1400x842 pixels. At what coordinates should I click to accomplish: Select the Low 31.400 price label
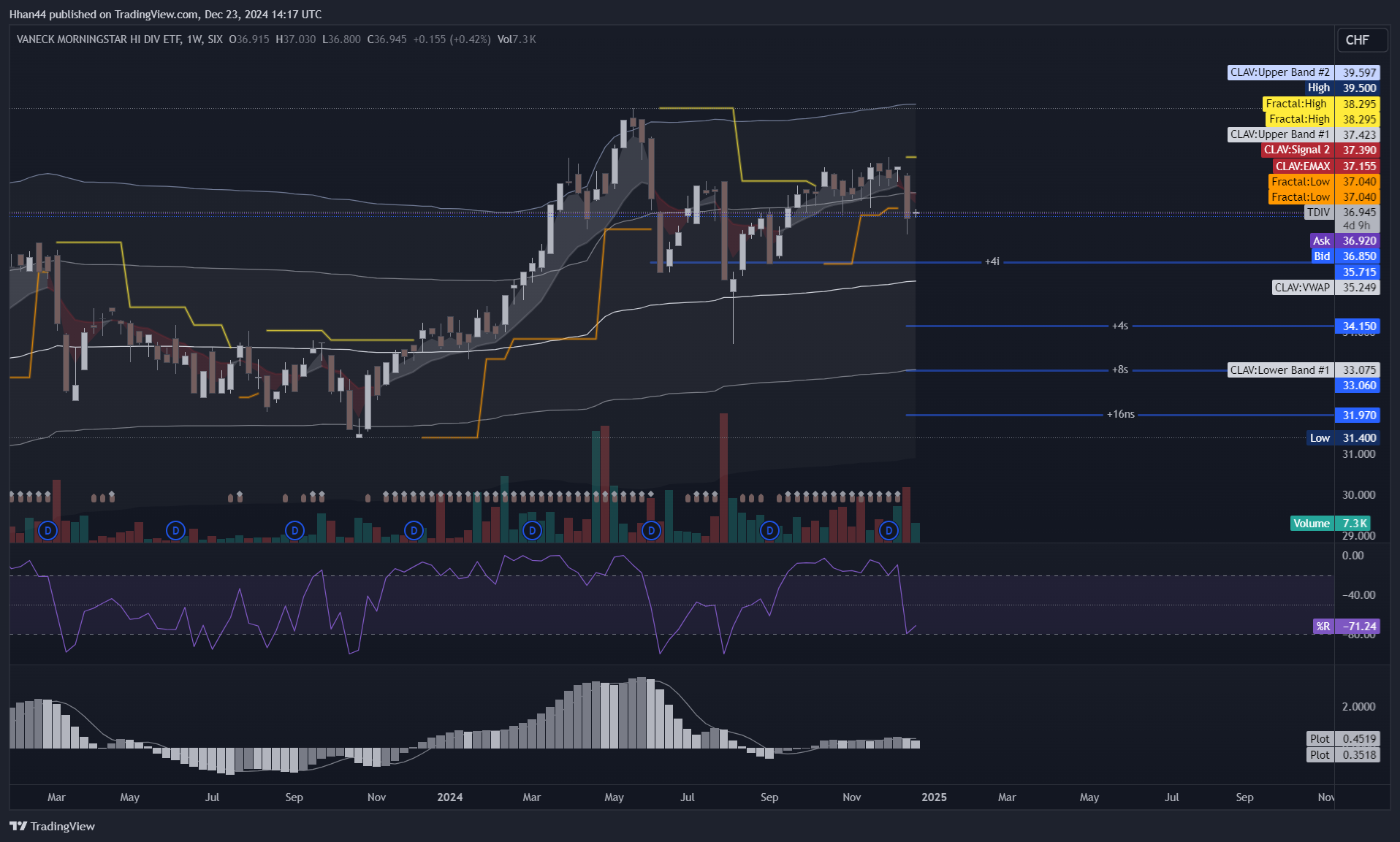1343,438
